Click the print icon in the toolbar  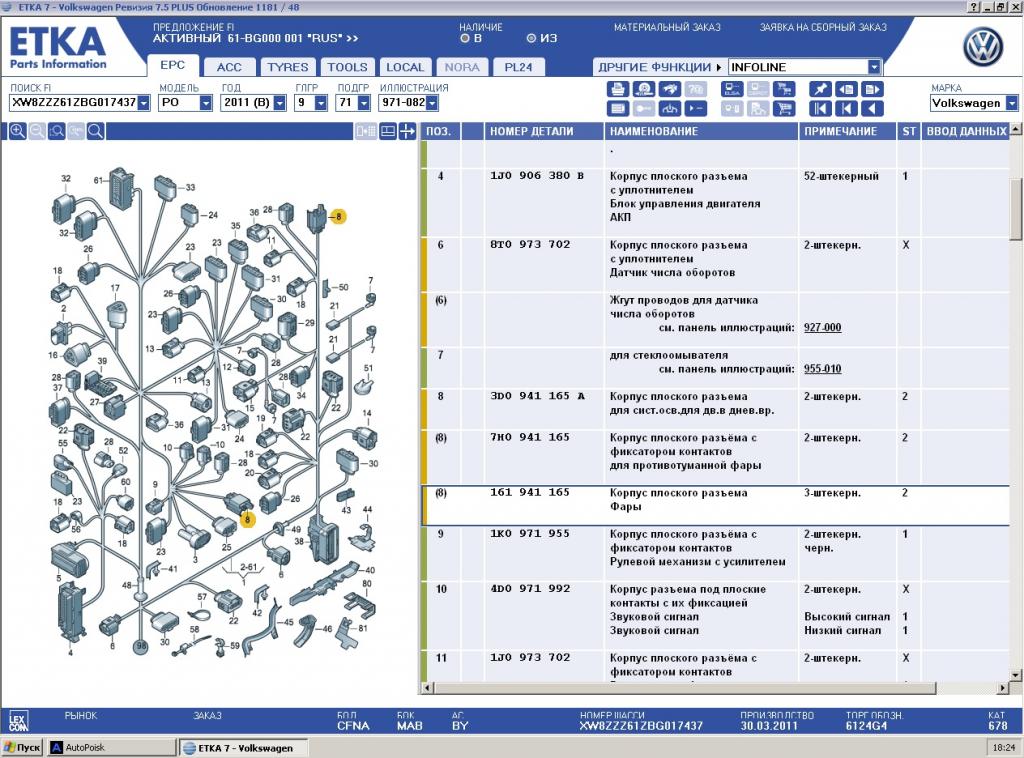click(617, 89)
